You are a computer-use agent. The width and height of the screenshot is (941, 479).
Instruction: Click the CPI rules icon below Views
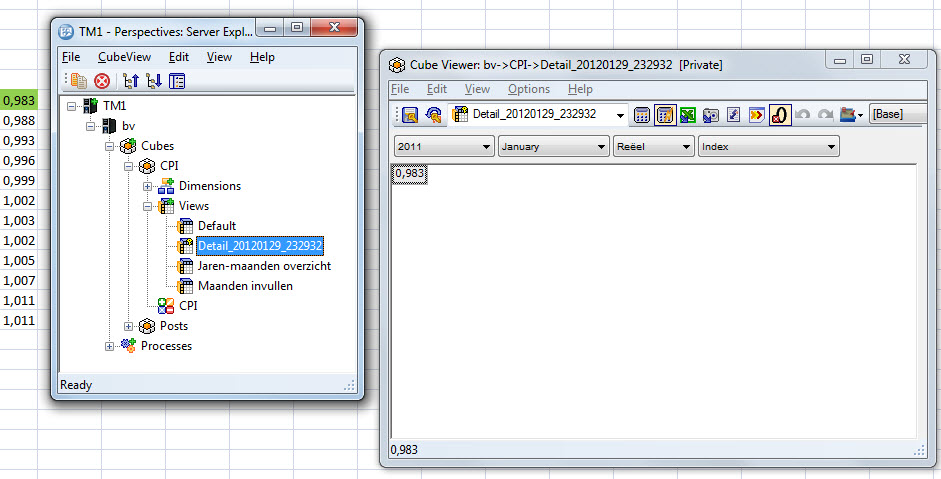[x=166, y=306]
